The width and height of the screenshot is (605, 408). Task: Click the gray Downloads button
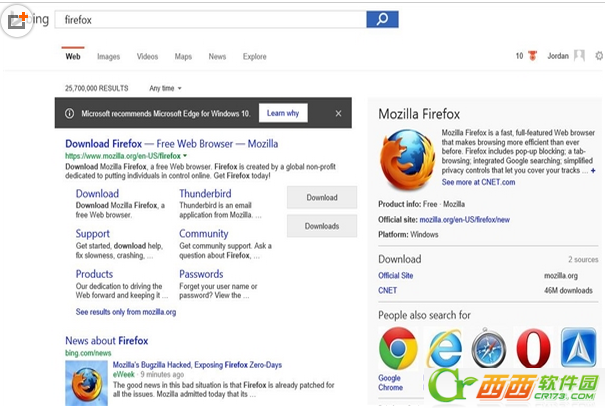click(322, 226)
